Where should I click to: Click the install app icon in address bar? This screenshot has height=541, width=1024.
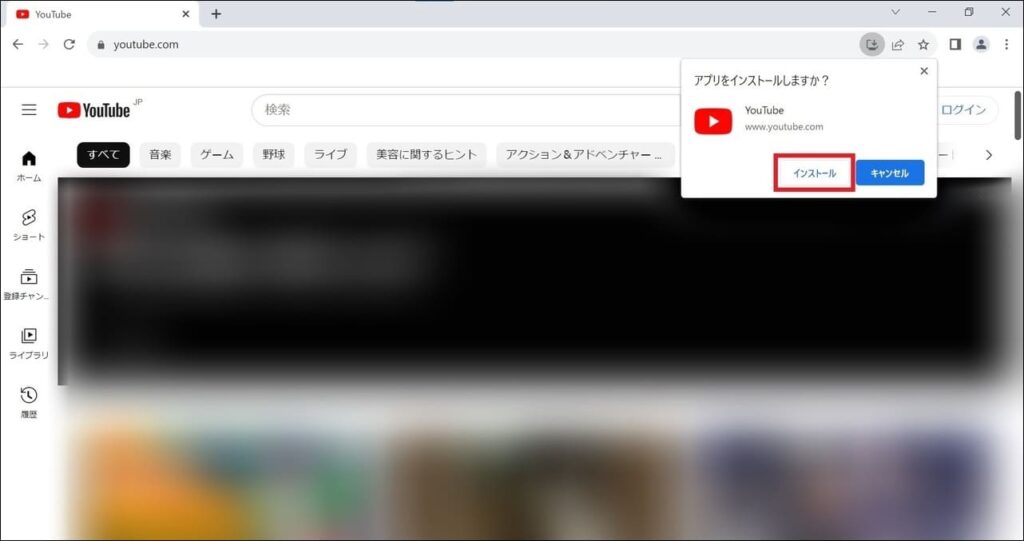coord(872,44)
